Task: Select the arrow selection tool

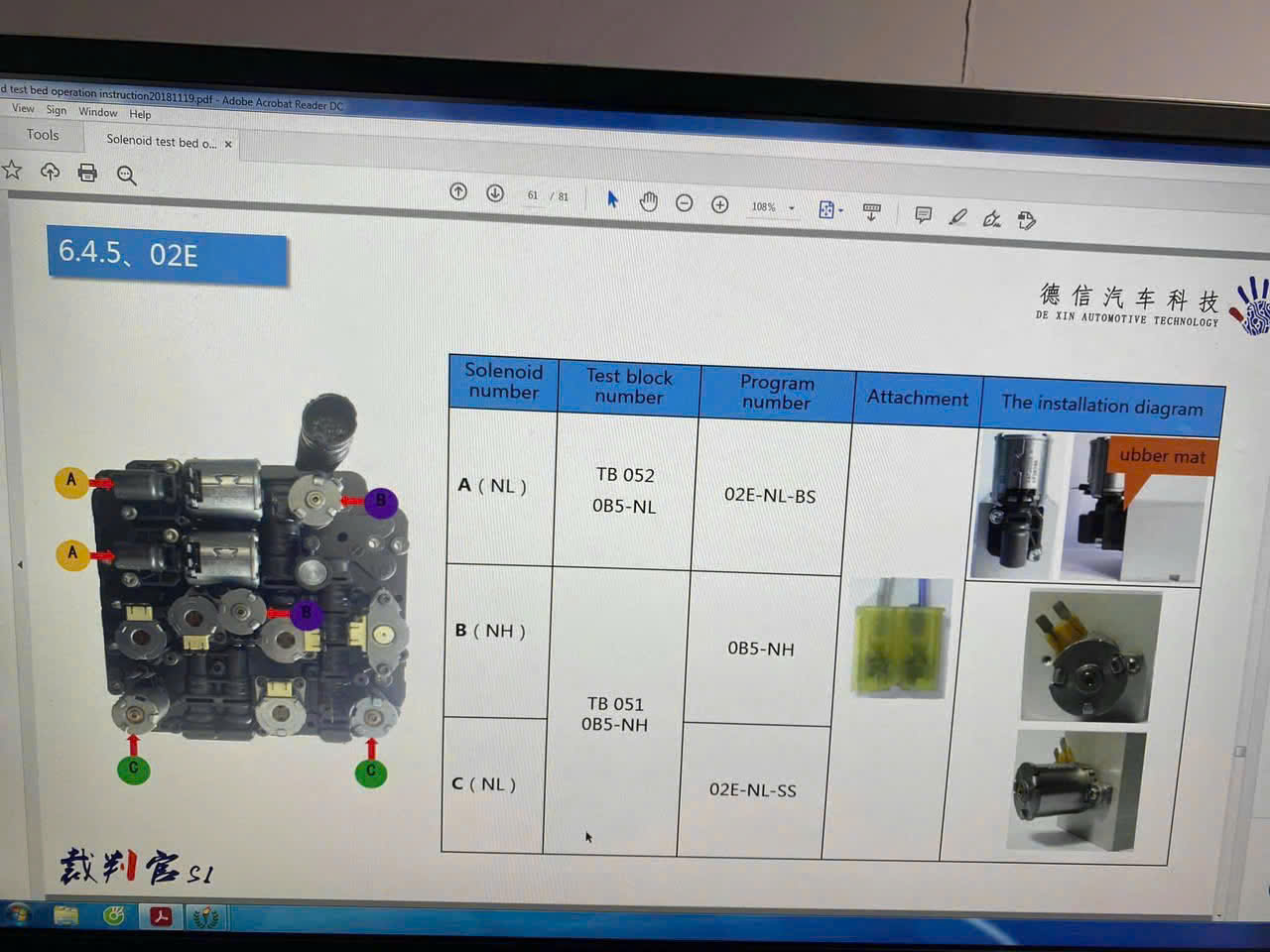Action: 612,199
